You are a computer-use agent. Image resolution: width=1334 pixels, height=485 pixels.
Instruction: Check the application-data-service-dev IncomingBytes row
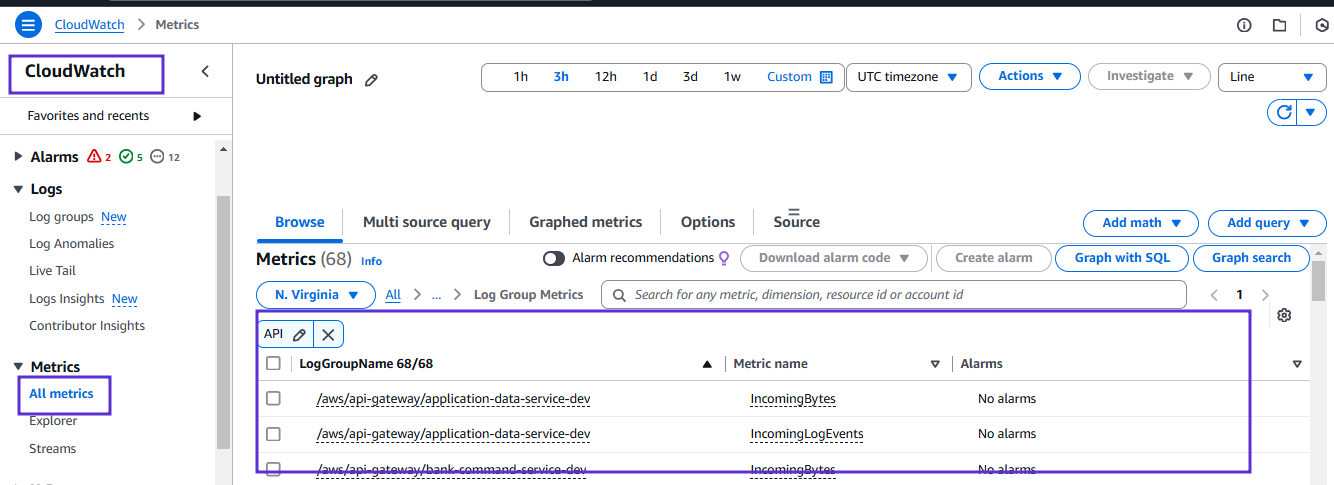[x=273, y=399]
